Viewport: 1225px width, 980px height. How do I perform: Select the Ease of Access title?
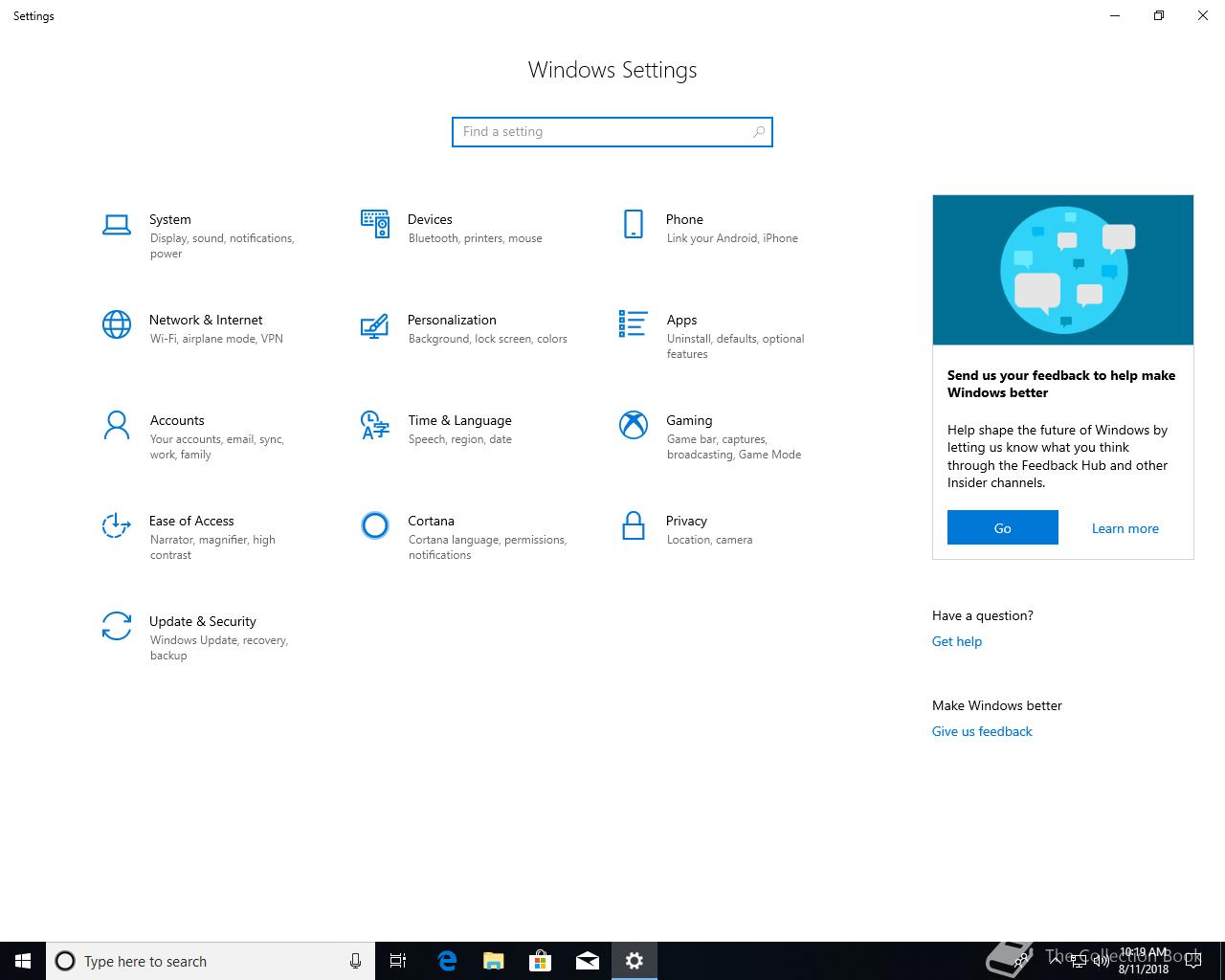(x=191, y=521)
